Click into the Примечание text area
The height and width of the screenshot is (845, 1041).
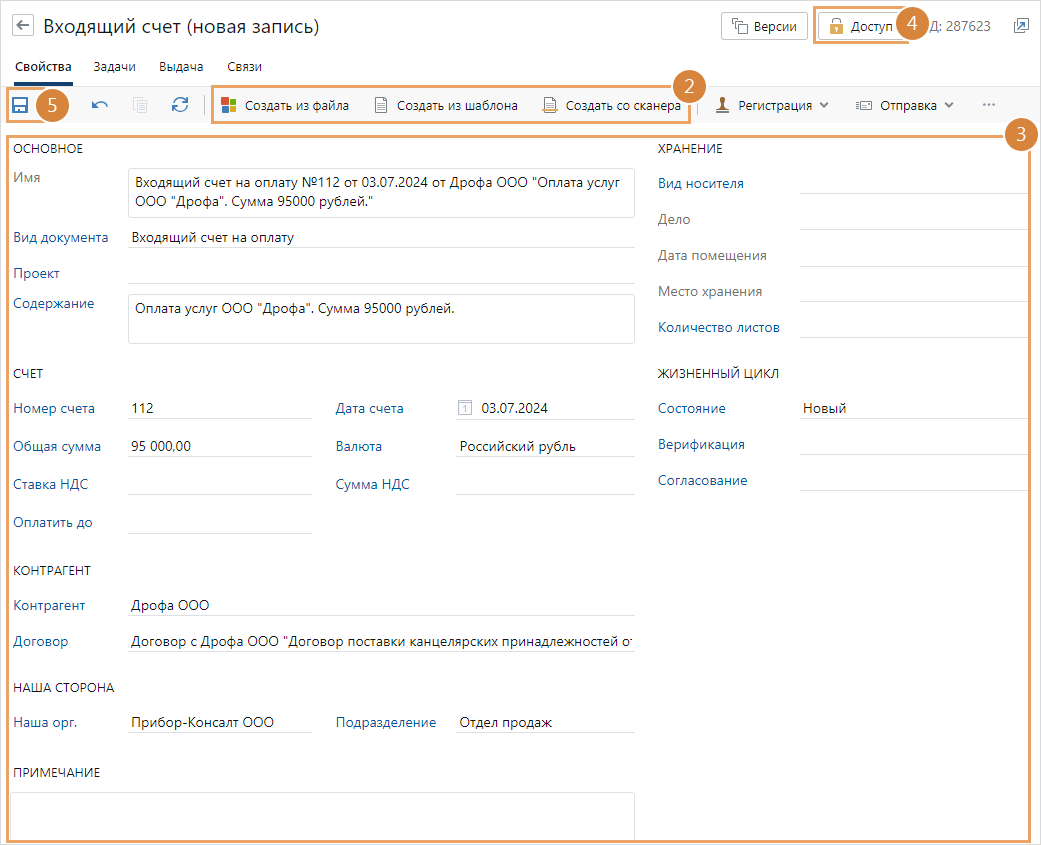[322, 815]
